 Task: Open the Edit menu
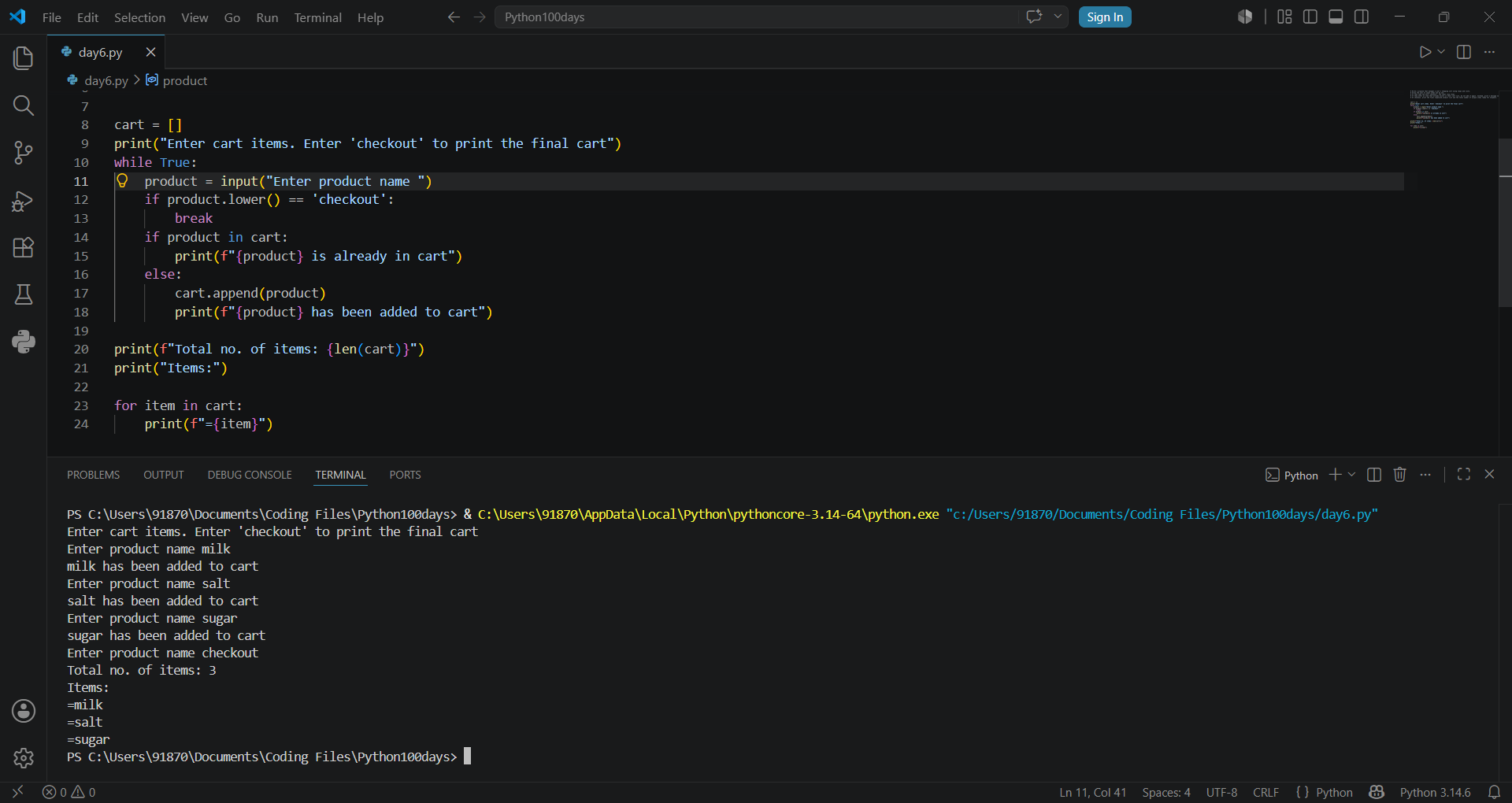[x=87, y=17]
